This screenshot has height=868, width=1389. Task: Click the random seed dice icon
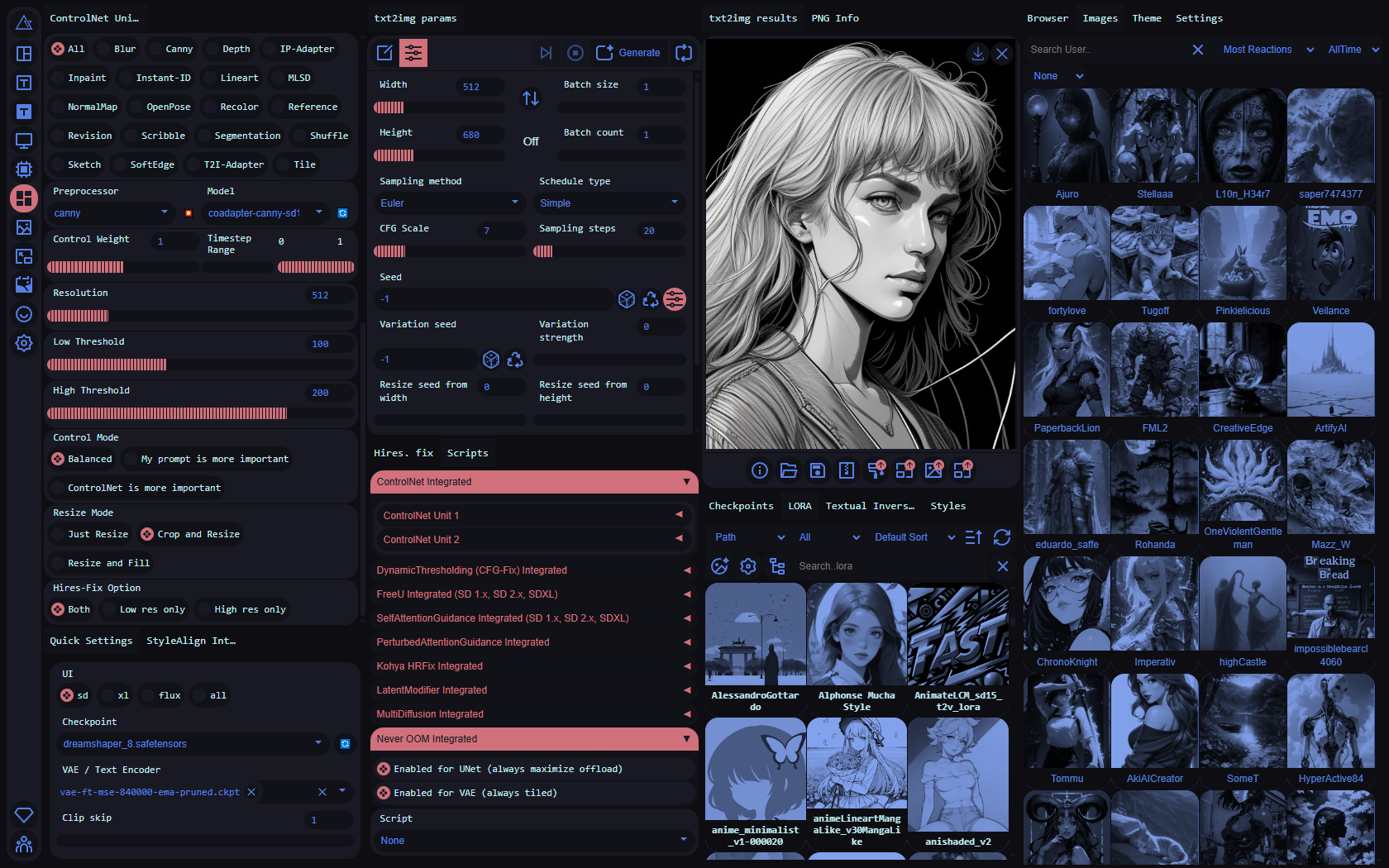[x=627, y=299]
